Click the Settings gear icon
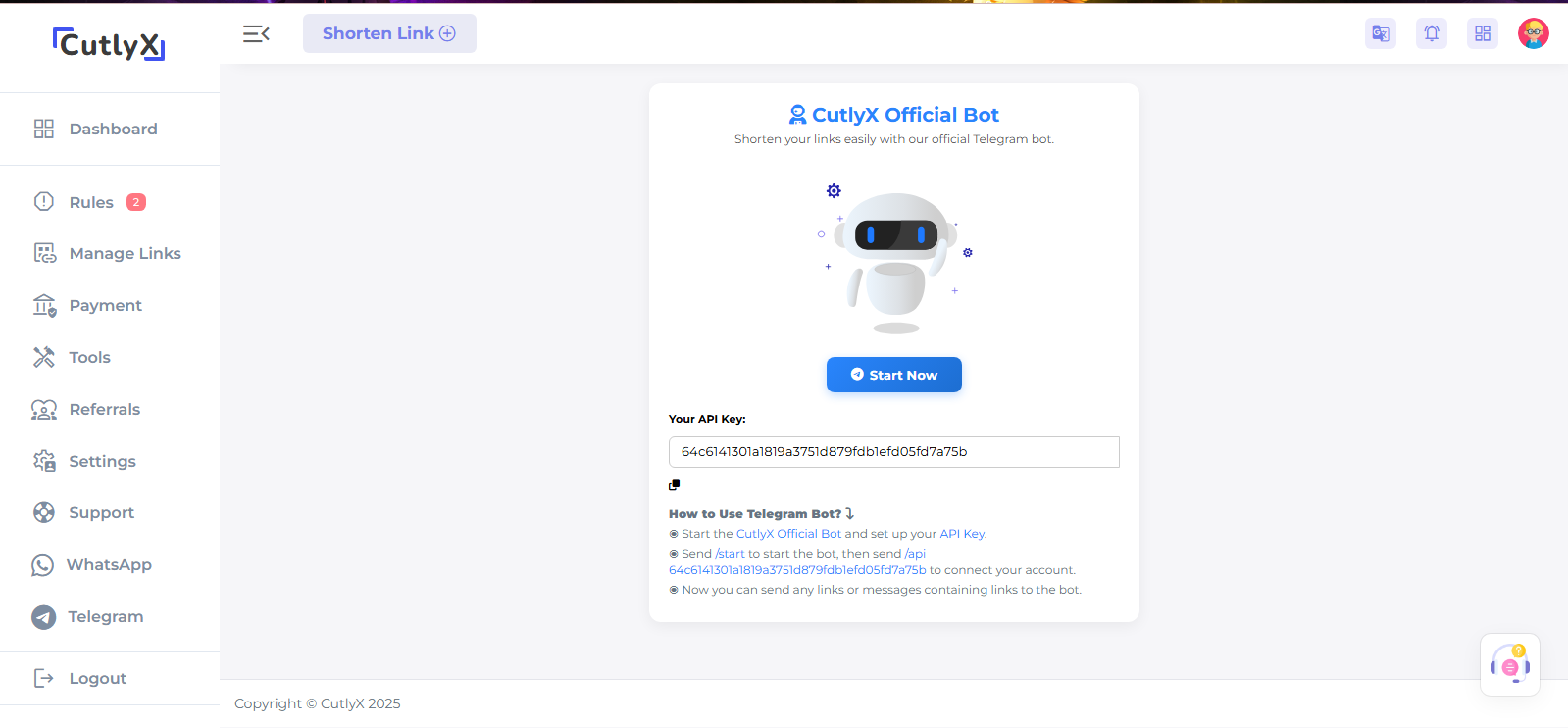Viewport: 1568px width, 728px height. click(44, 461)
